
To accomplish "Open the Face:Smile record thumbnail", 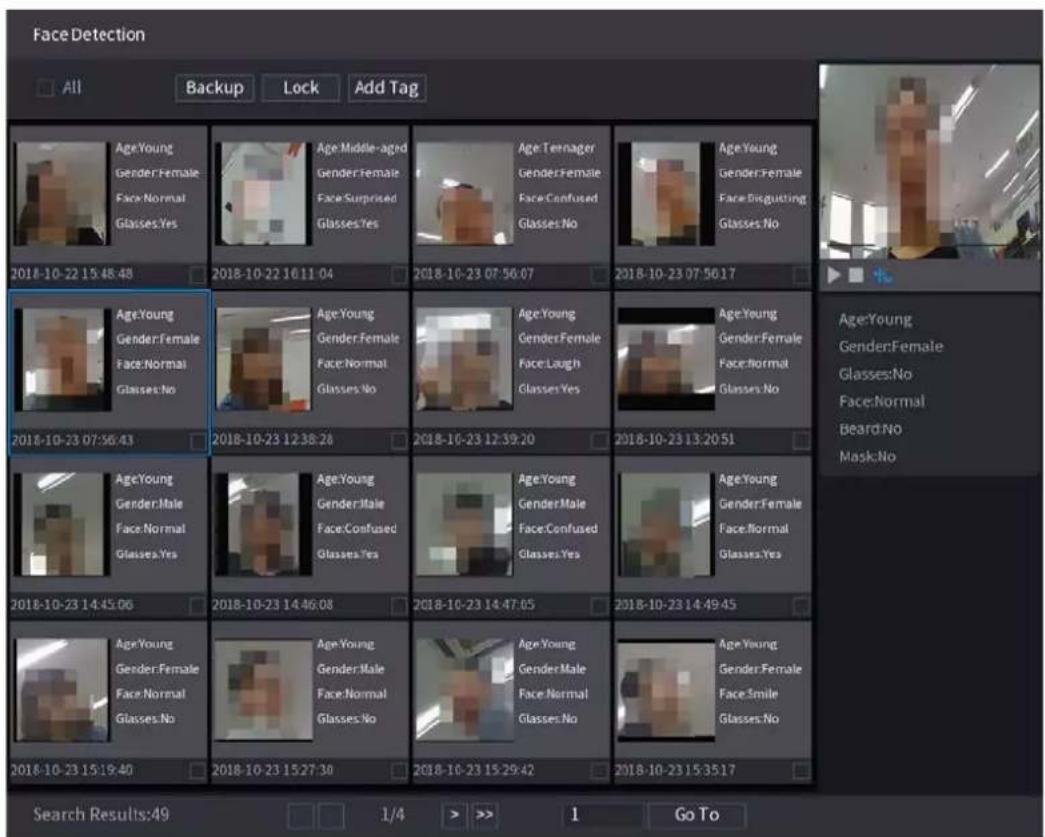I will tap(666, 690).
